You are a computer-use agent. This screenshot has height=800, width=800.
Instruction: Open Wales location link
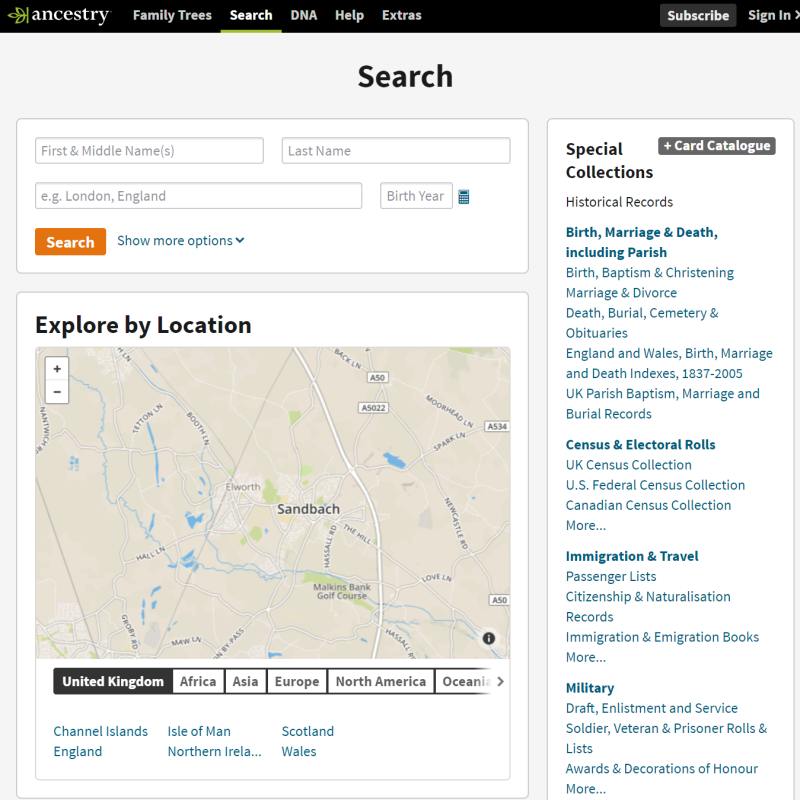point(299,752)
